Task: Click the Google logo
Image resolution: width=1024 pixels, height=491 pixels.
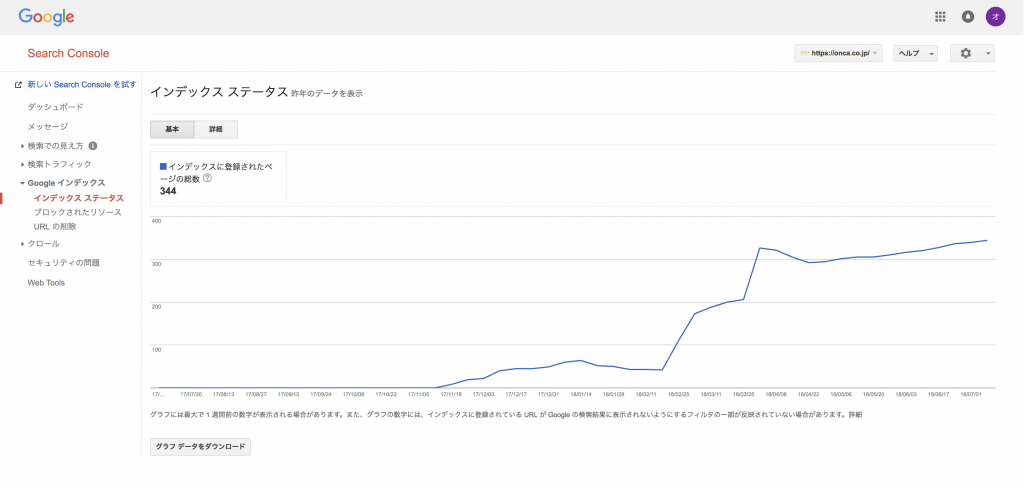Action: point(46,17)
